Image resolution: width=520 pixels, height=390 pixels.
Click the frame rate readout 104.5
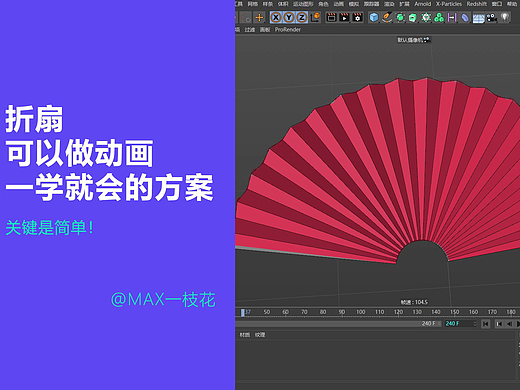[414, 302]
